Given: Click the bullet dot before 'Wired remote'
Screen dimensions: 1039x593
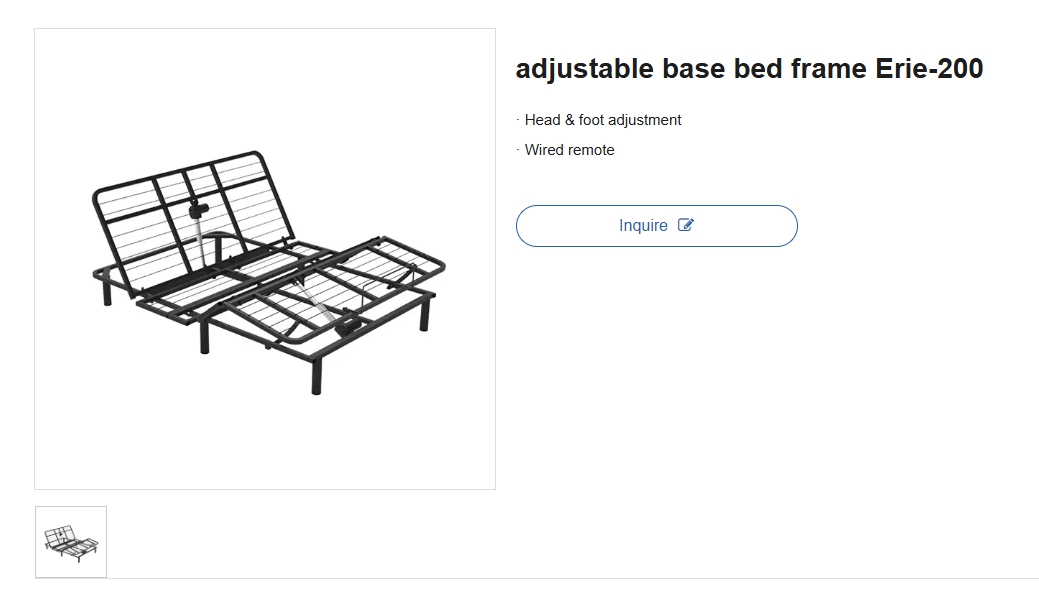Looking at the screenshot, I should coord(518,149).
